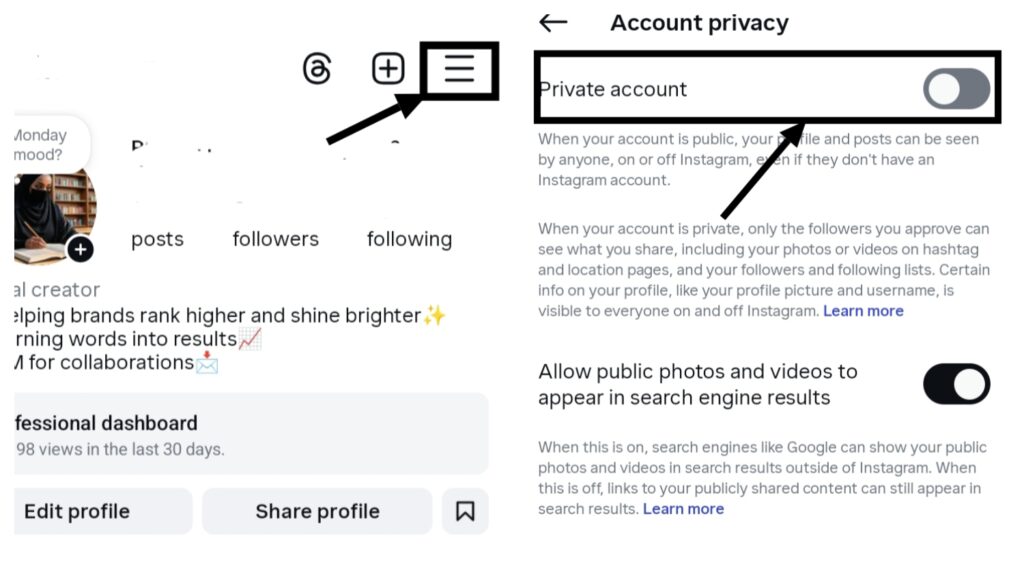Open Learn more link about private accounts
Viewport: 1024px width, 575px height.
(863, 311)
